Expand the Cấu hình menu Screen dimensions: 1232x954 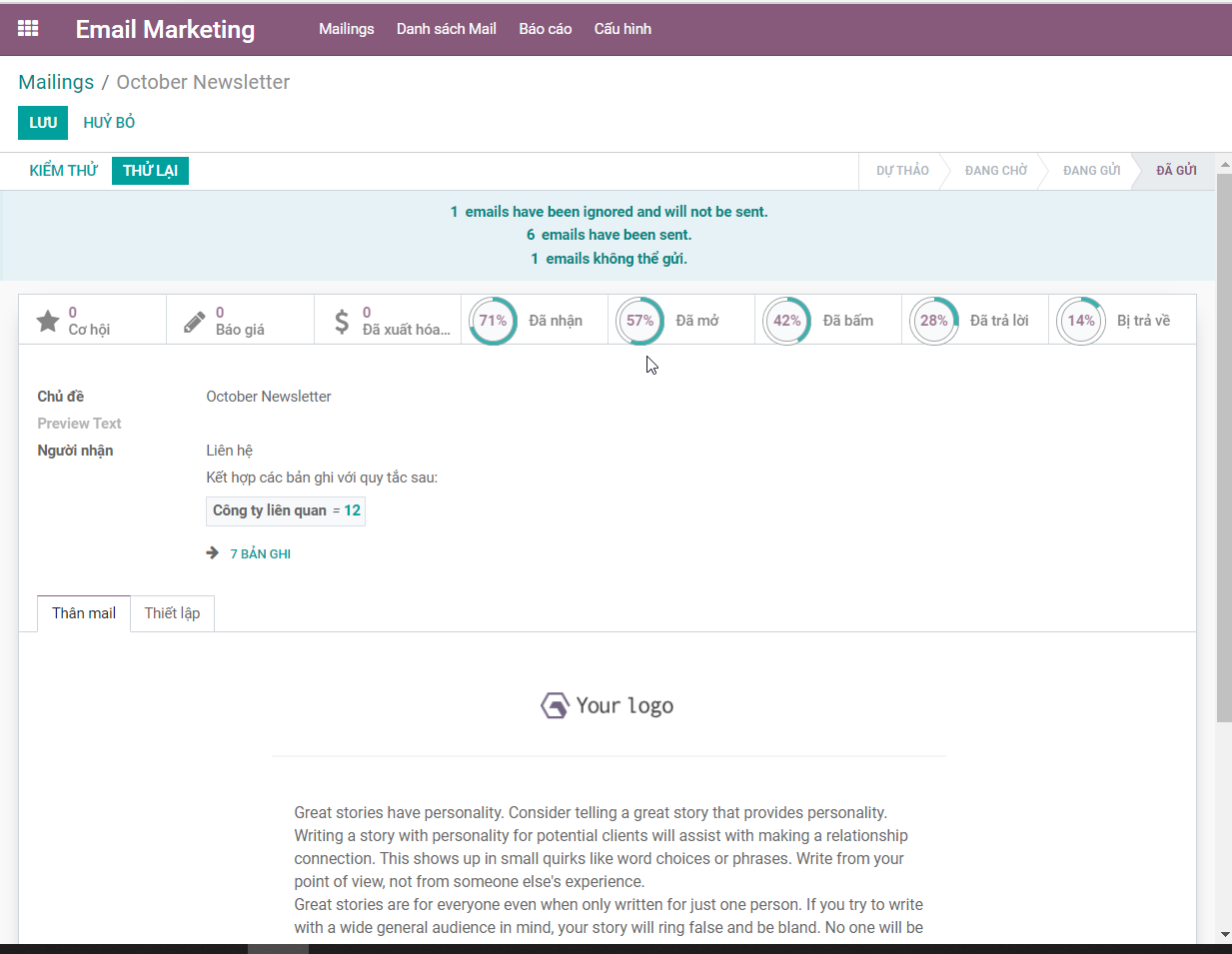coord(622,29)
